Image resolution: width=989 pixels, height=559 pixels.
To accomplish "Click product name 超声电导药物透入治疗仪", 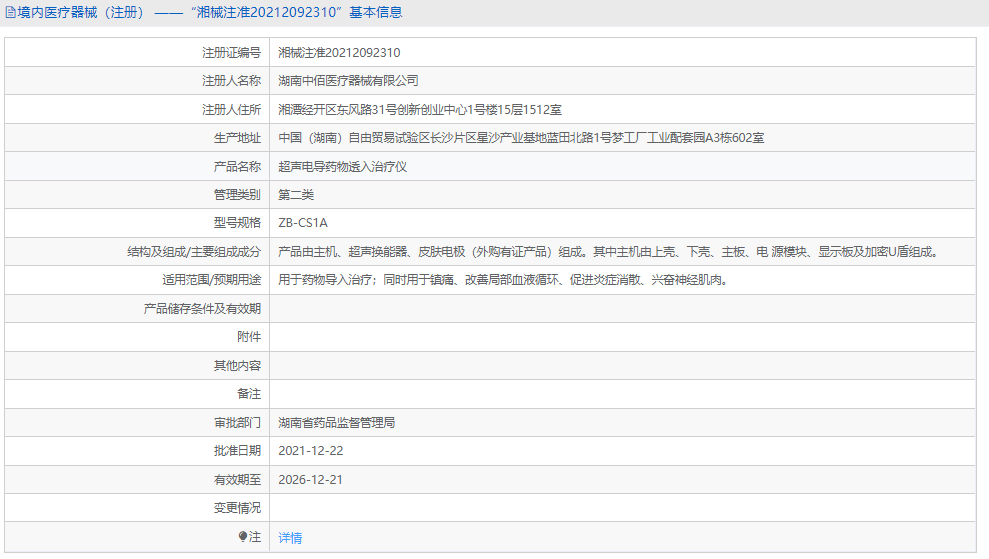I will (342, 167).
